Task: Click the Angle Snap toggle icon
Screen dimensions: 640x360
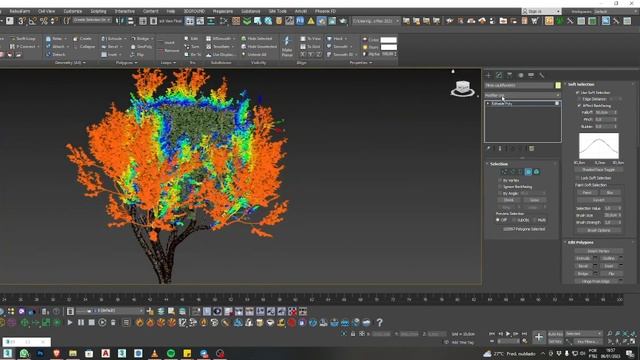Action: [33, 21]
